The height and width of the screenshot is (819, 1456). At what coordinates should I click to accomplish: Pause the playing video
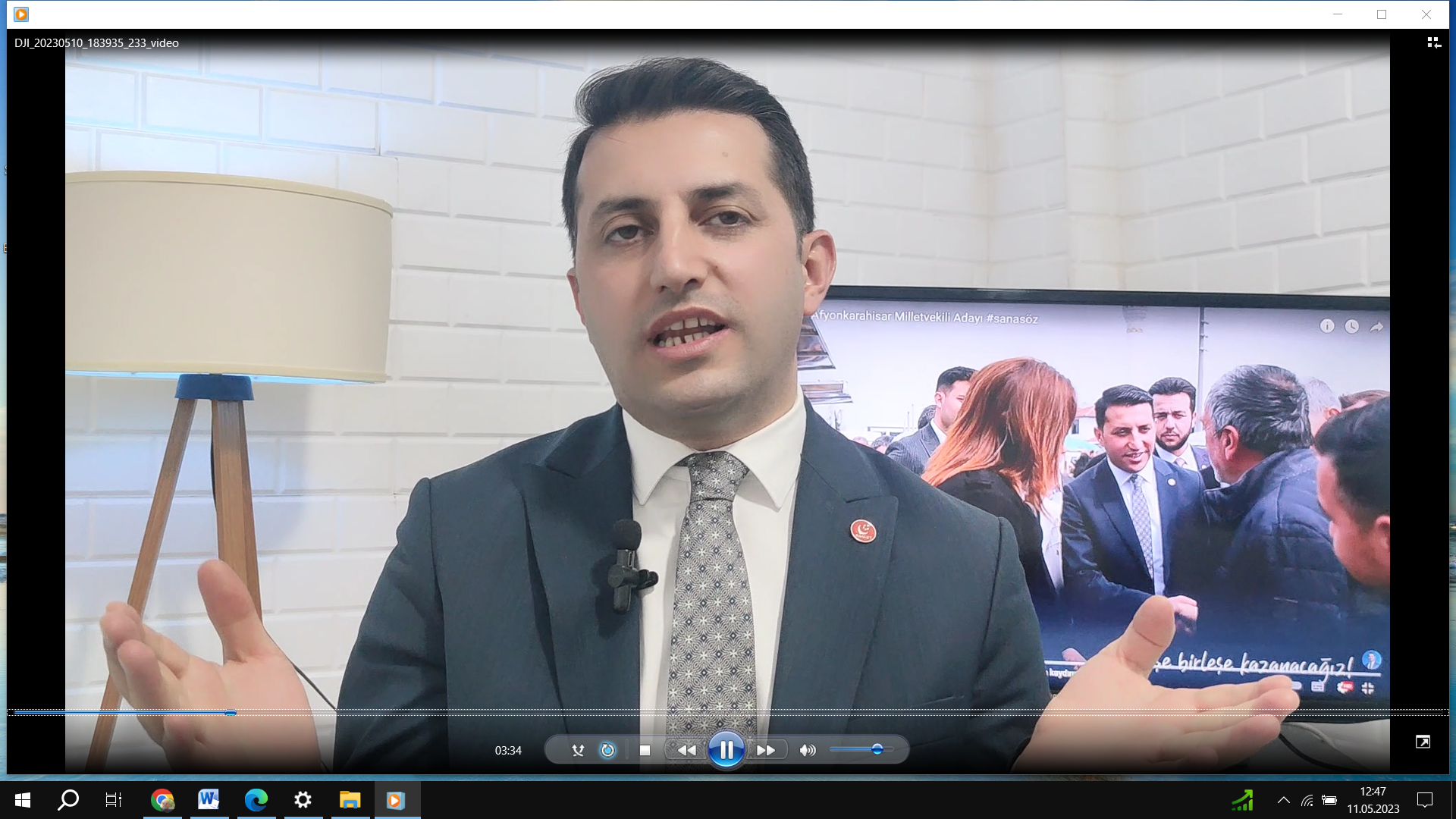coord(727,749)
